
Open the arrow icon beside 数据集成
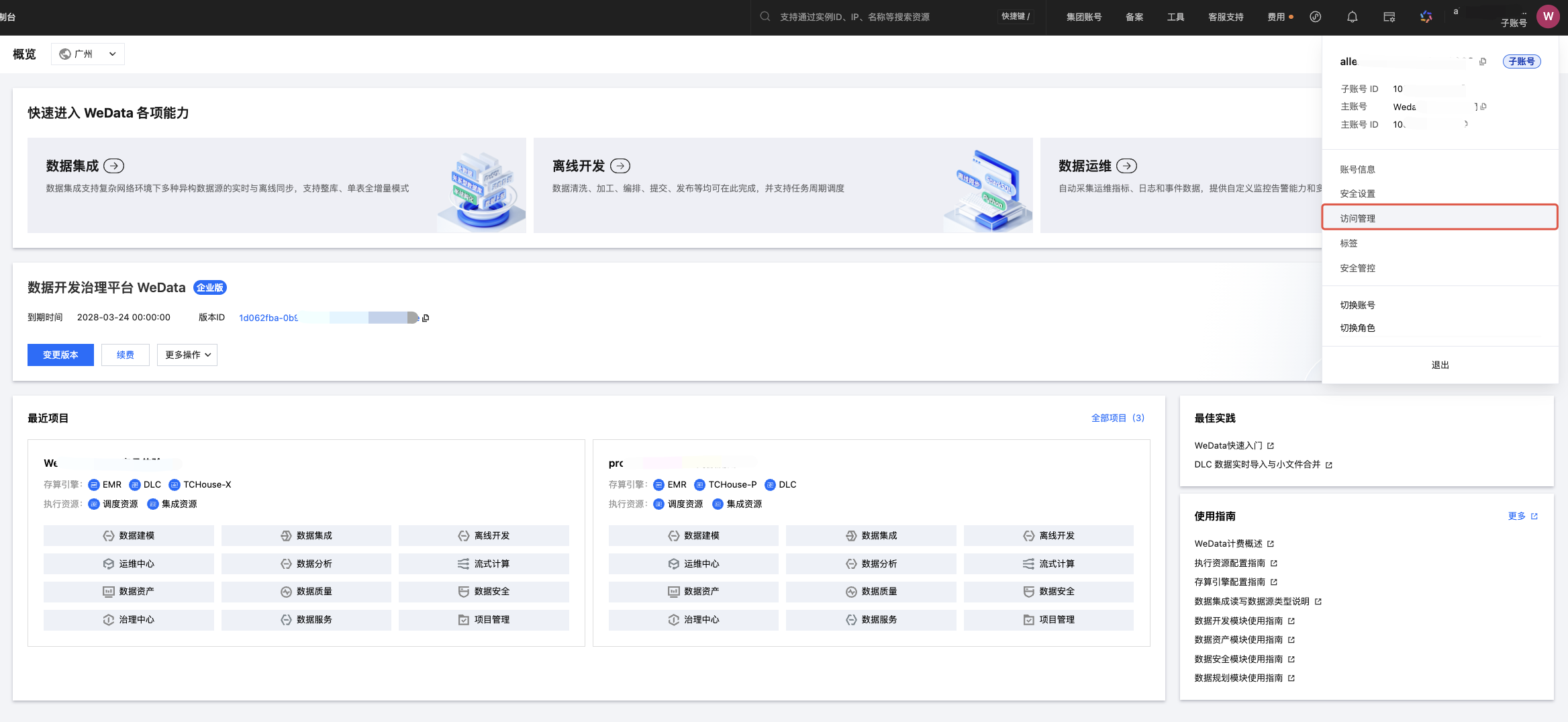pos(114,166)
